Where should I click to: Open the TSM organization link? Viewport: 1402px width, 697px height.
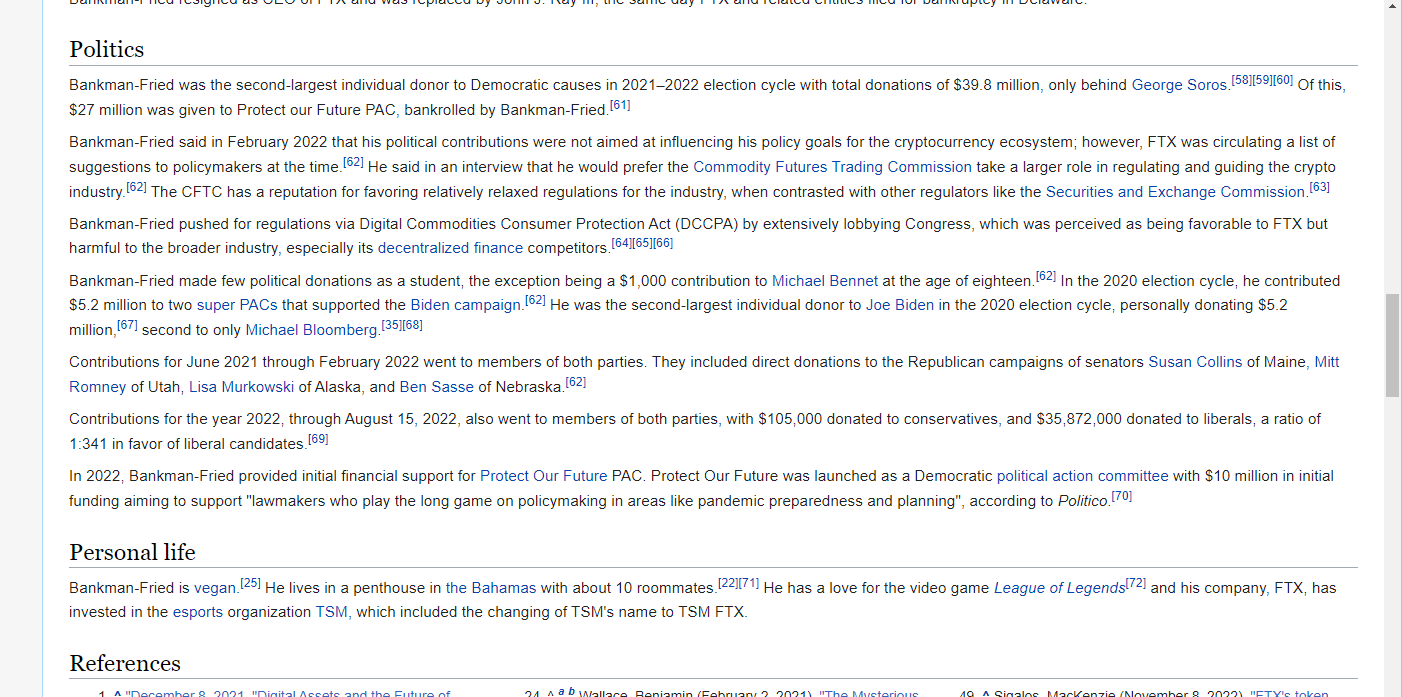[x=332, y=612]
